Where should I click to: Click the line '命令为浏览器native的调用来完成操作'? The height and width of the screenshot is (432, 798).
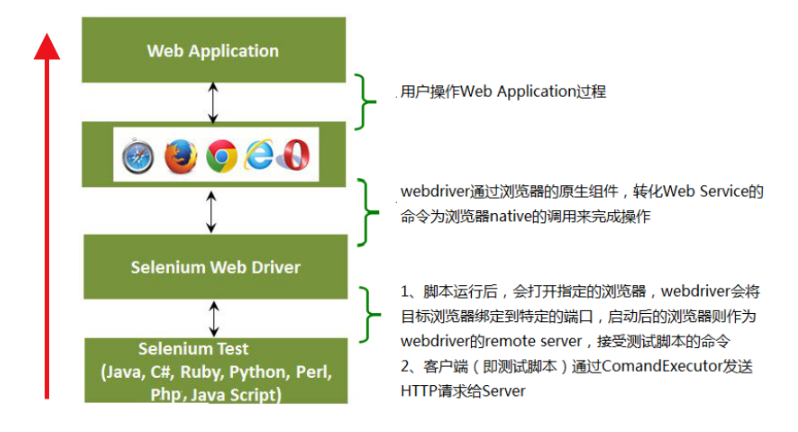(x=525, y=217)
